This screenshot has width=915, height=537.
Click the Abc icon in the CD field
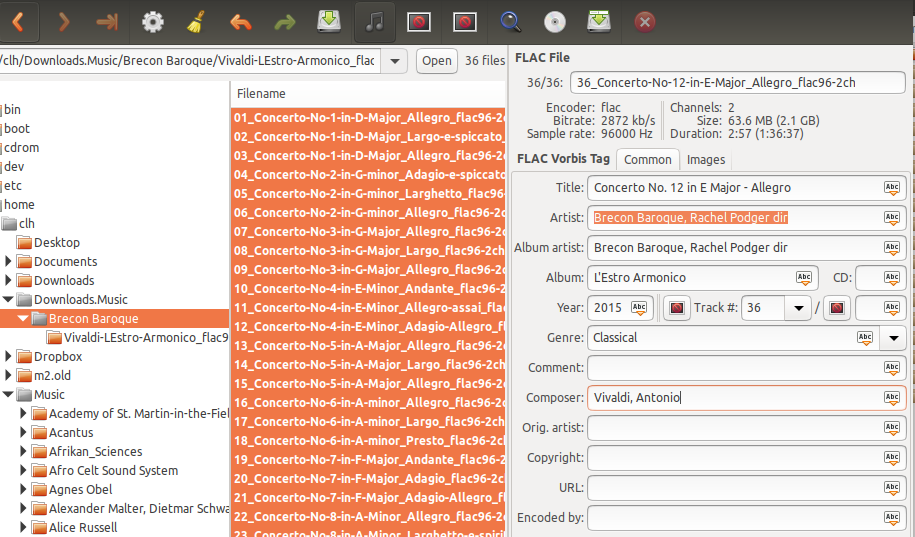click(892, 278)
